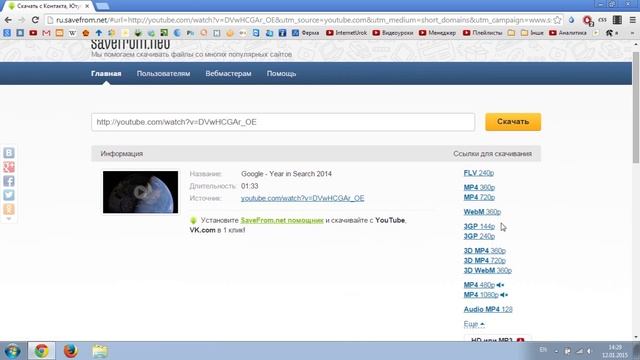Expand the hidden bookmarks overflow chevron
The image size is (640, 360).
coord(633,33)
